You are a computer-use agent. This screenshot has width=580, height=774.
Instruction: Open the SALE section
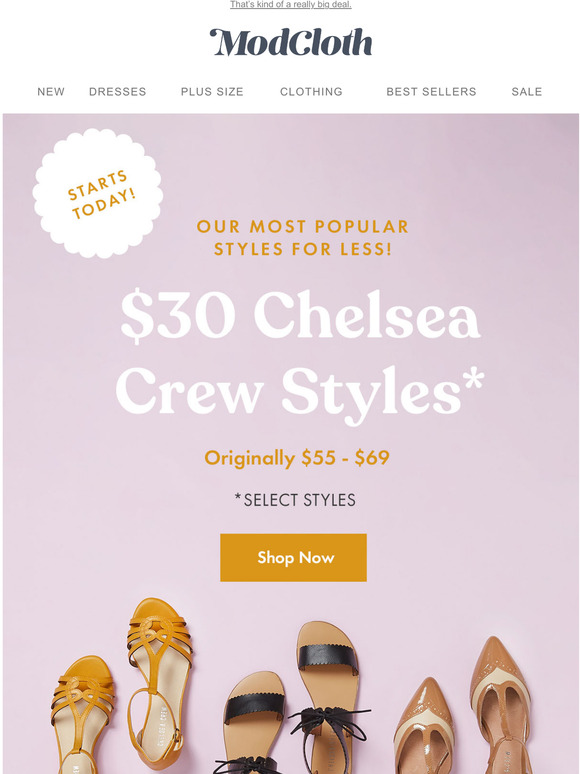(x=527, y=92)
